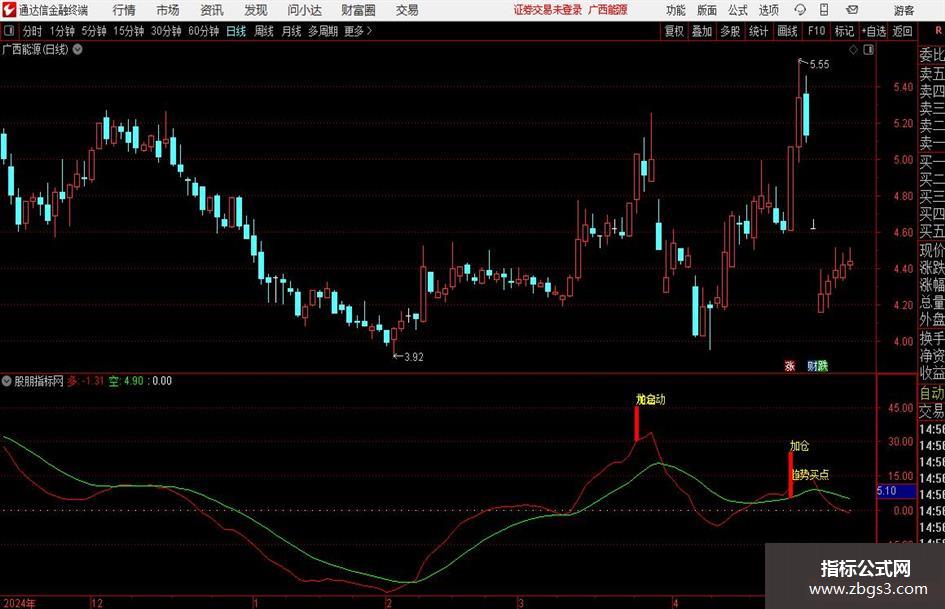
Task: Open the 问小达 menu
Action: 304,10
